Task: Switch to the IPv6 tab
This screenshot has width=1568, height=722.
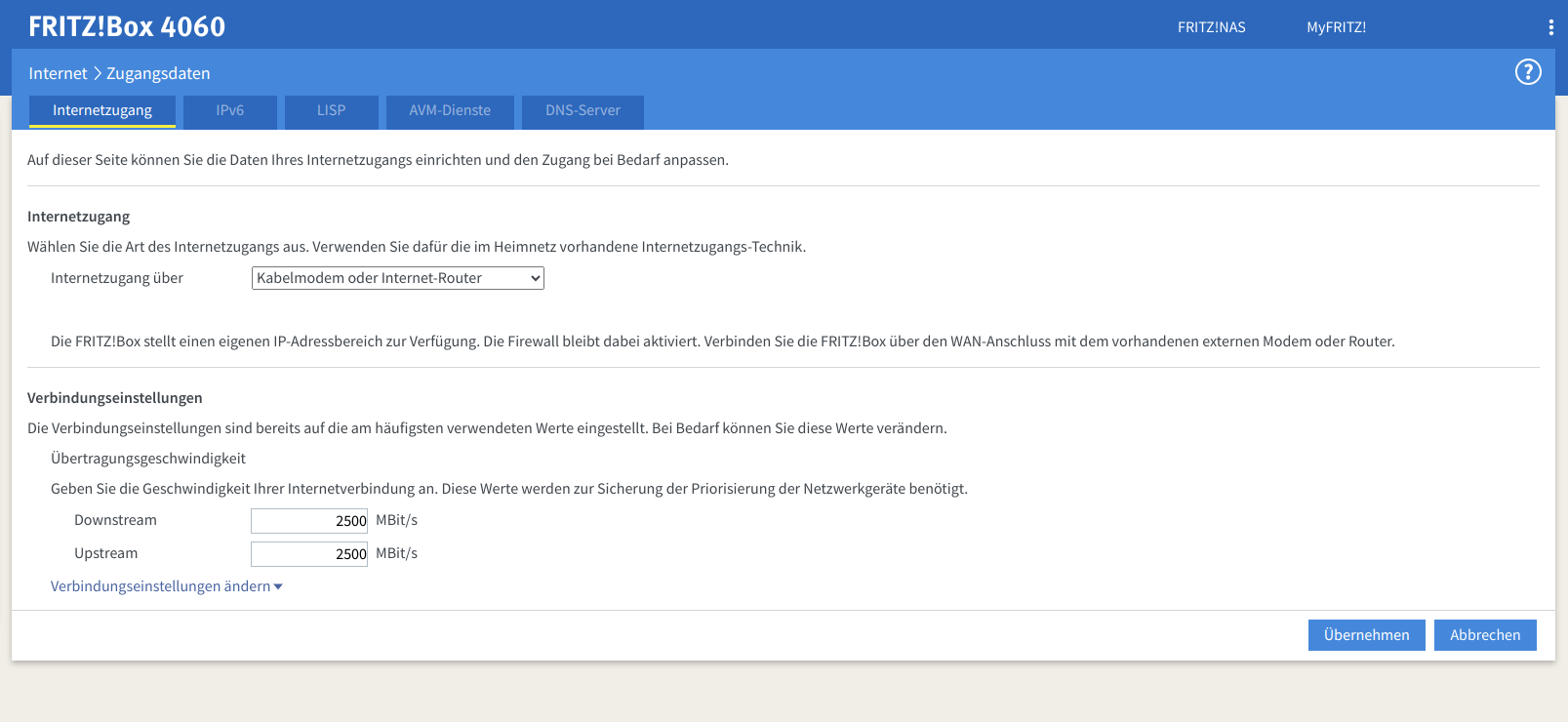Action: [x=230, y=111]
